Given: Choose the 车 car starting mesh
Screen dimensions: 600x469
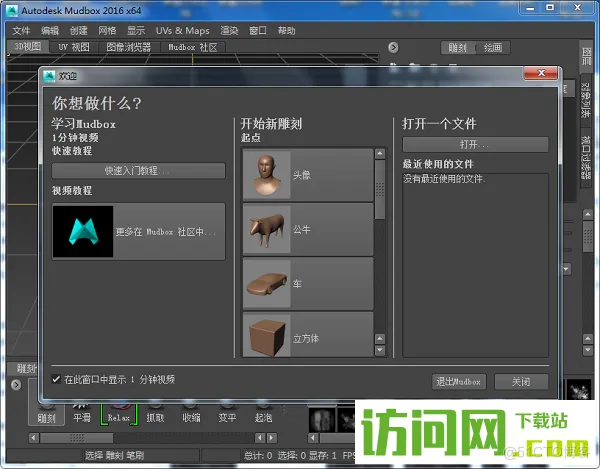Looking at the screenshot, I should click(308, 284).
